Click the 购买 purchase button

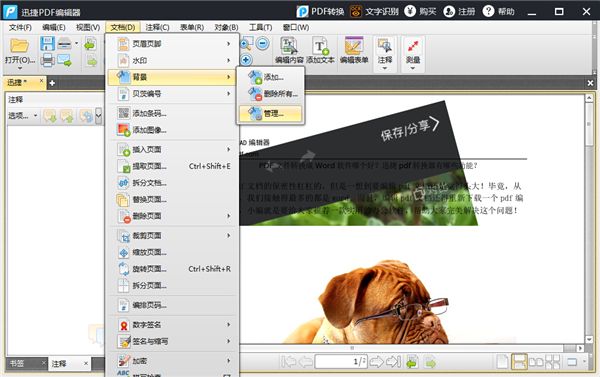coord(421,11)
